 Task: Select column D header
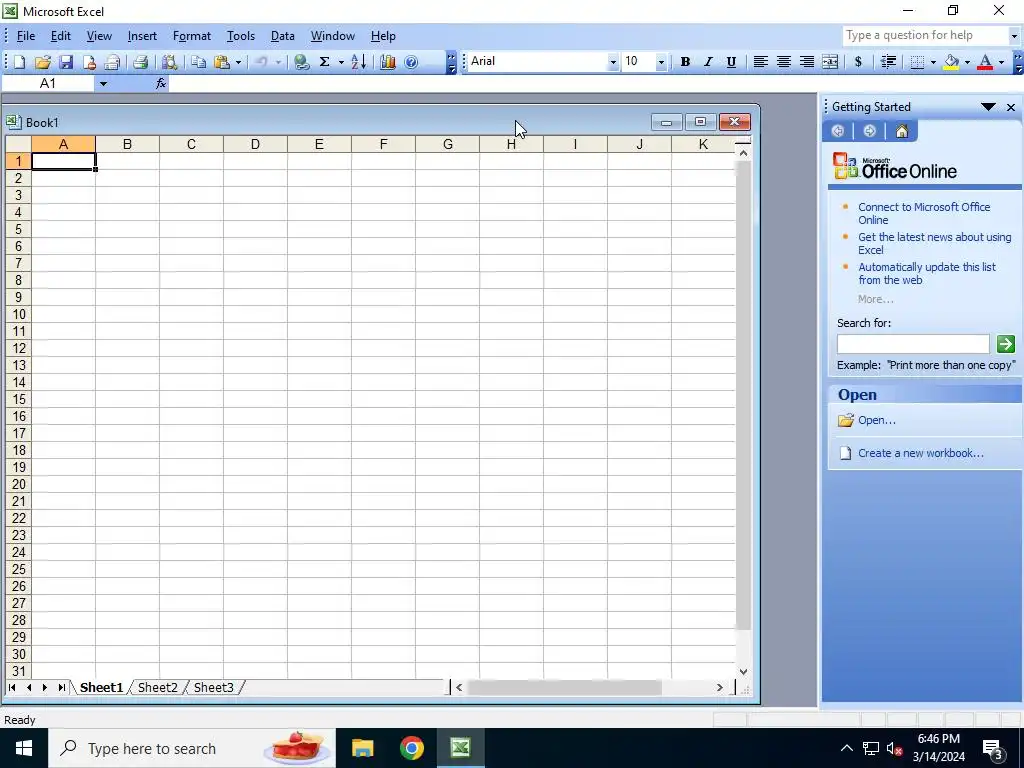point(255,144)
